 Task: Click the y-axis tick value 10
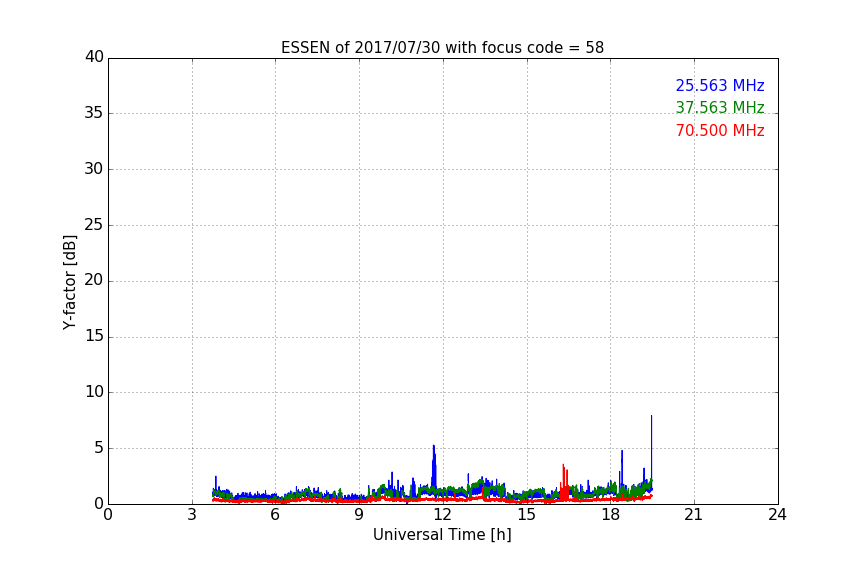click(94, 392)
